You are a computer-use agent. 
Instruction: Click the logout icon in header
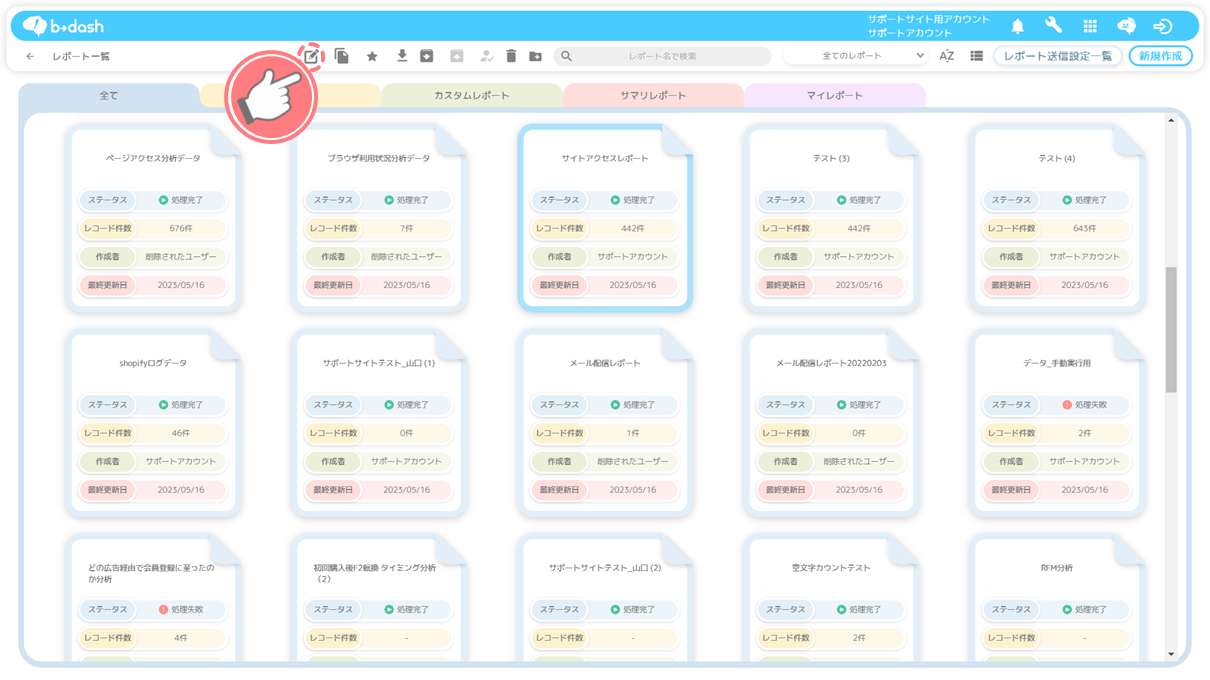coord(1162,26)
